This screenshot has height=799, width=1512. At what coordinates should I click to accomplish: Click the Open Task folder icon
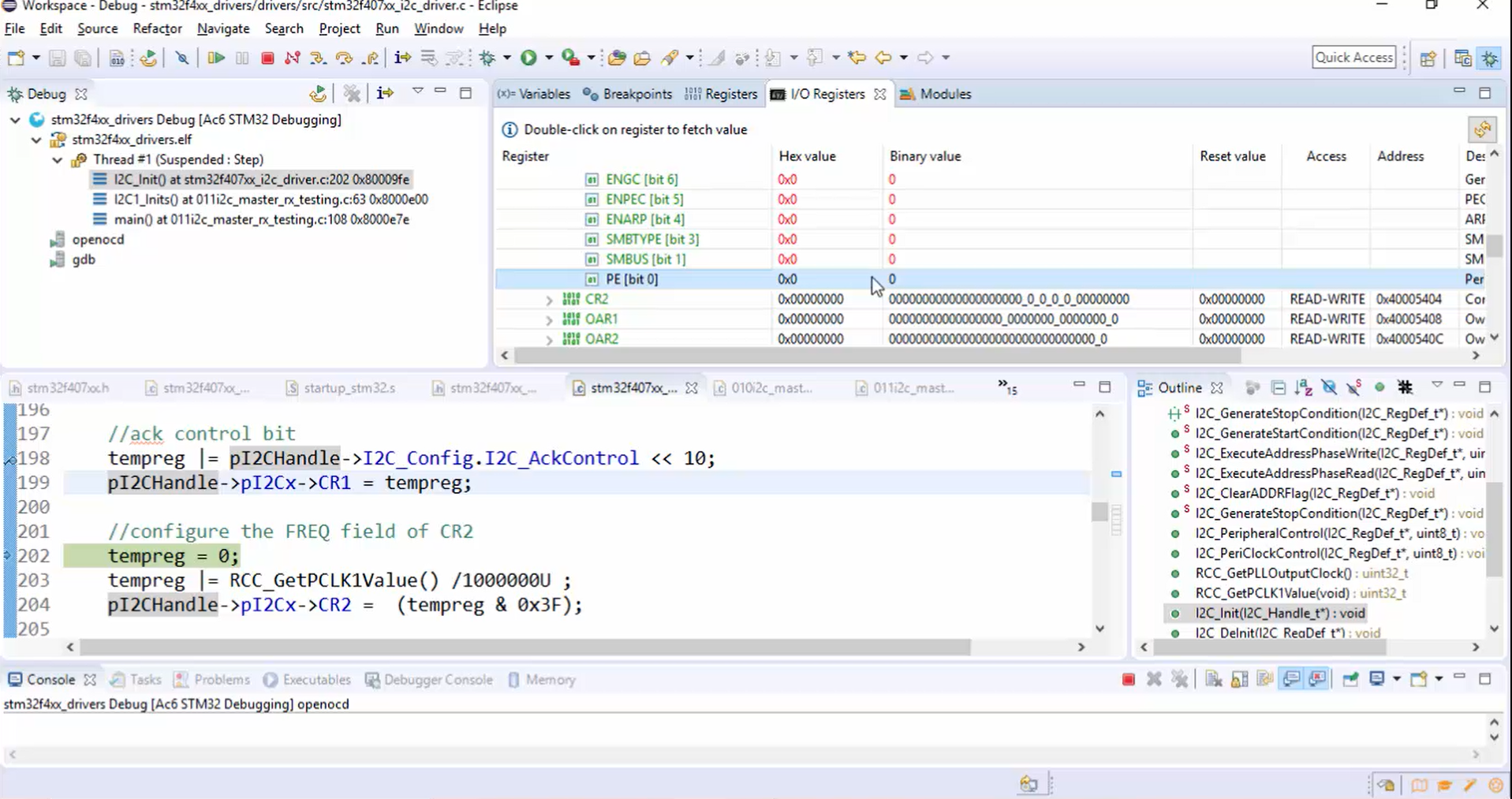(643, 58)
